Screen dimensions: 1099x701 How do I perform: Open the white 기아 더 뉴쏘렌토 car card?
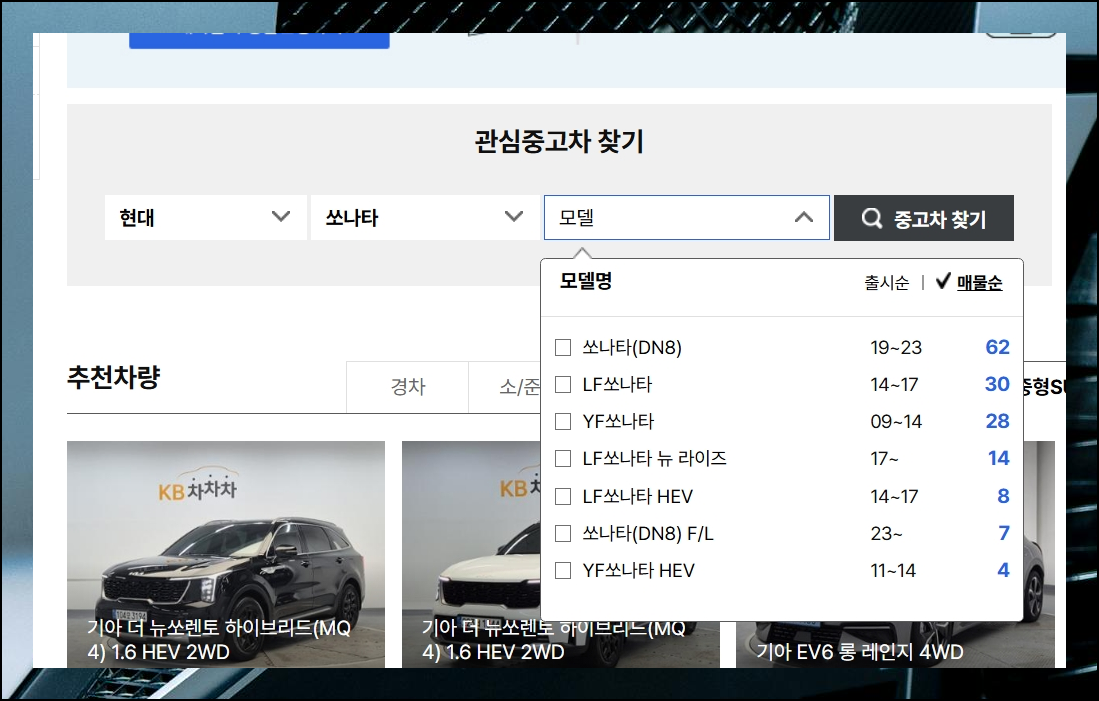pyautogui.click(x=471, y=554)
